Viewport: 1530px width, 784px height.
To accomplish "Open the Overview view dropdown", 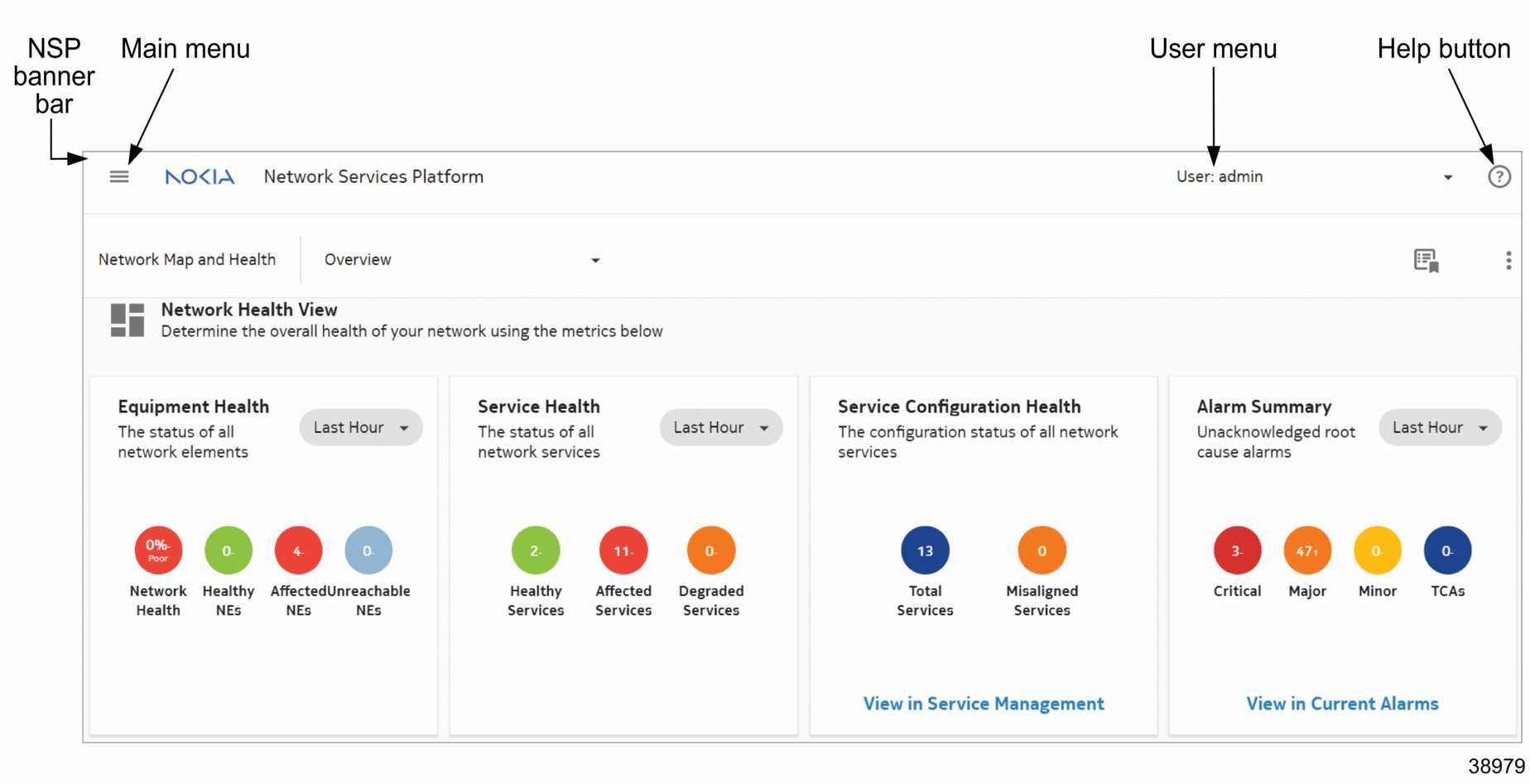I will pos(462,260).
